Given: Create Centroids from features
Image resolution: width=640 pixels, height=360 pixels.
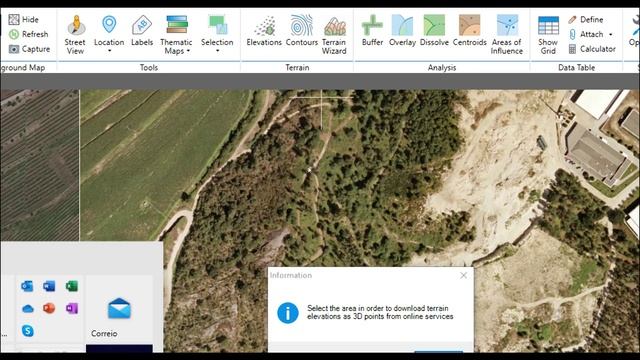Looking at the screenshot, I should 469,31.
